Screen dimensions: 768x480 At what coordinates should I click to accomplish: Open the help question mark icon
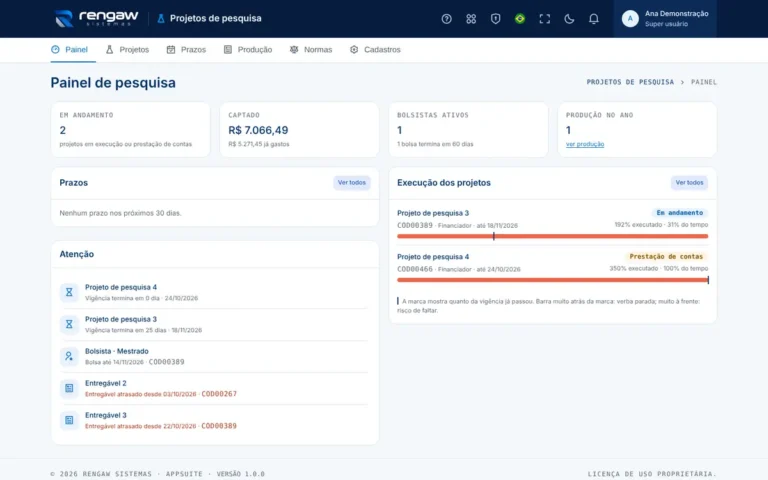pos(446,19)
